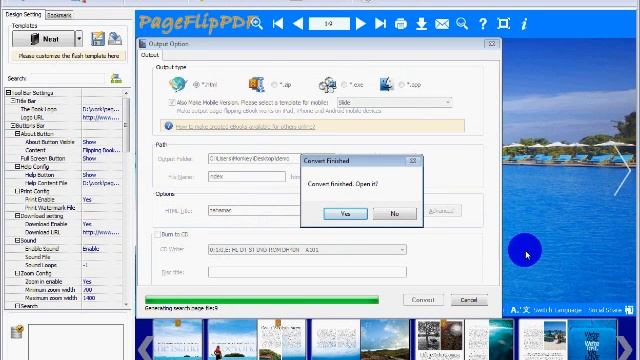Select the Output tab in dialog
640x360 pixels.
tap(150, 55)
